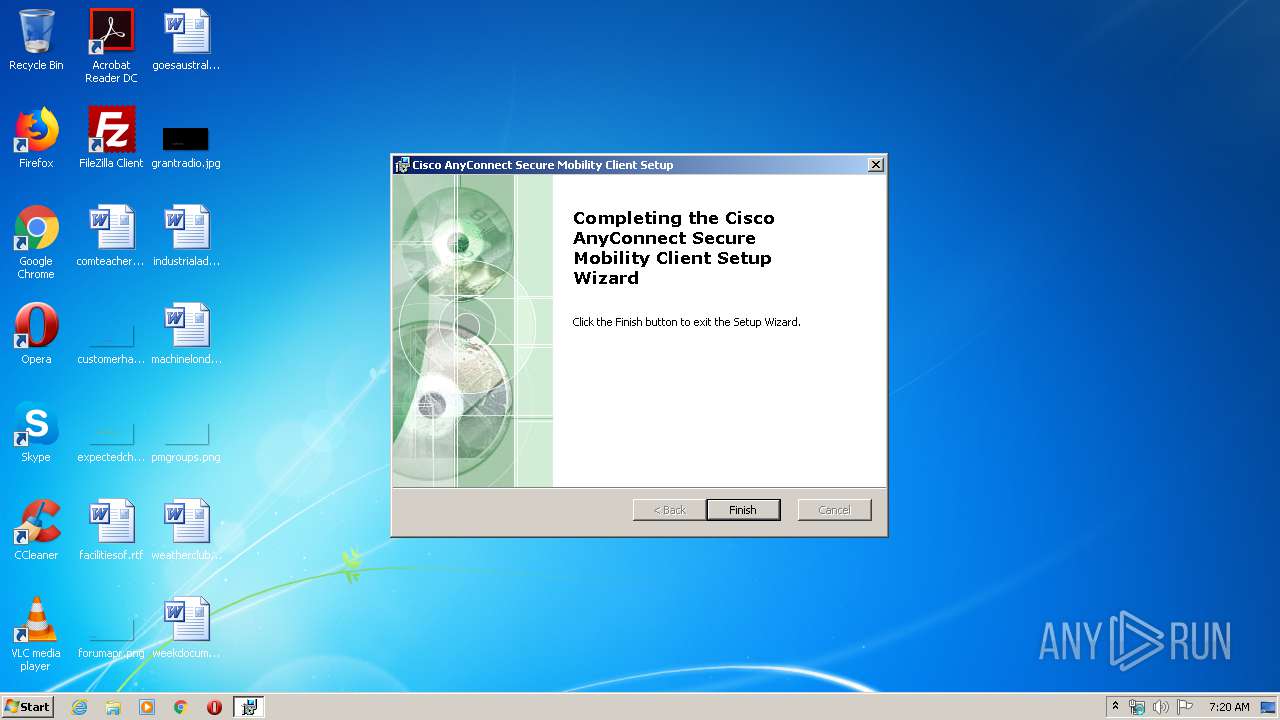Screen dimensions: 1280x720
Task: Launch Internet Explorer from the taskbar
Action: coord(79,707)
